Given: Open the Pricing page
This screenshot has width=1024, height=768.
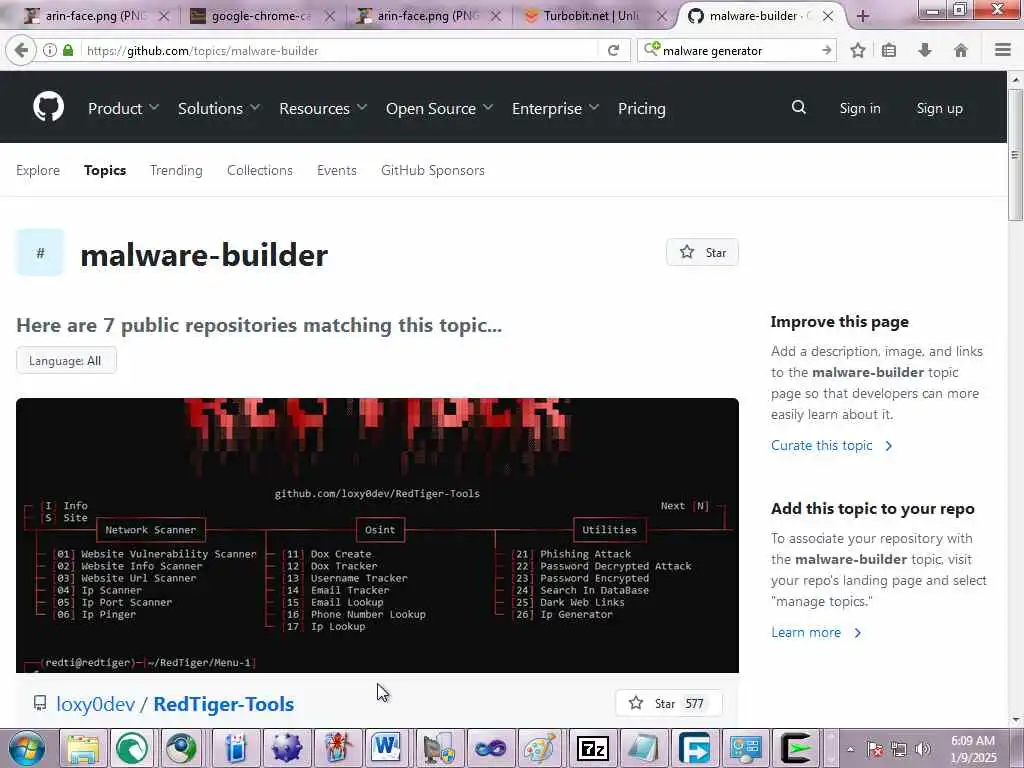Looking at the screenshot, I should coord(641,108).
